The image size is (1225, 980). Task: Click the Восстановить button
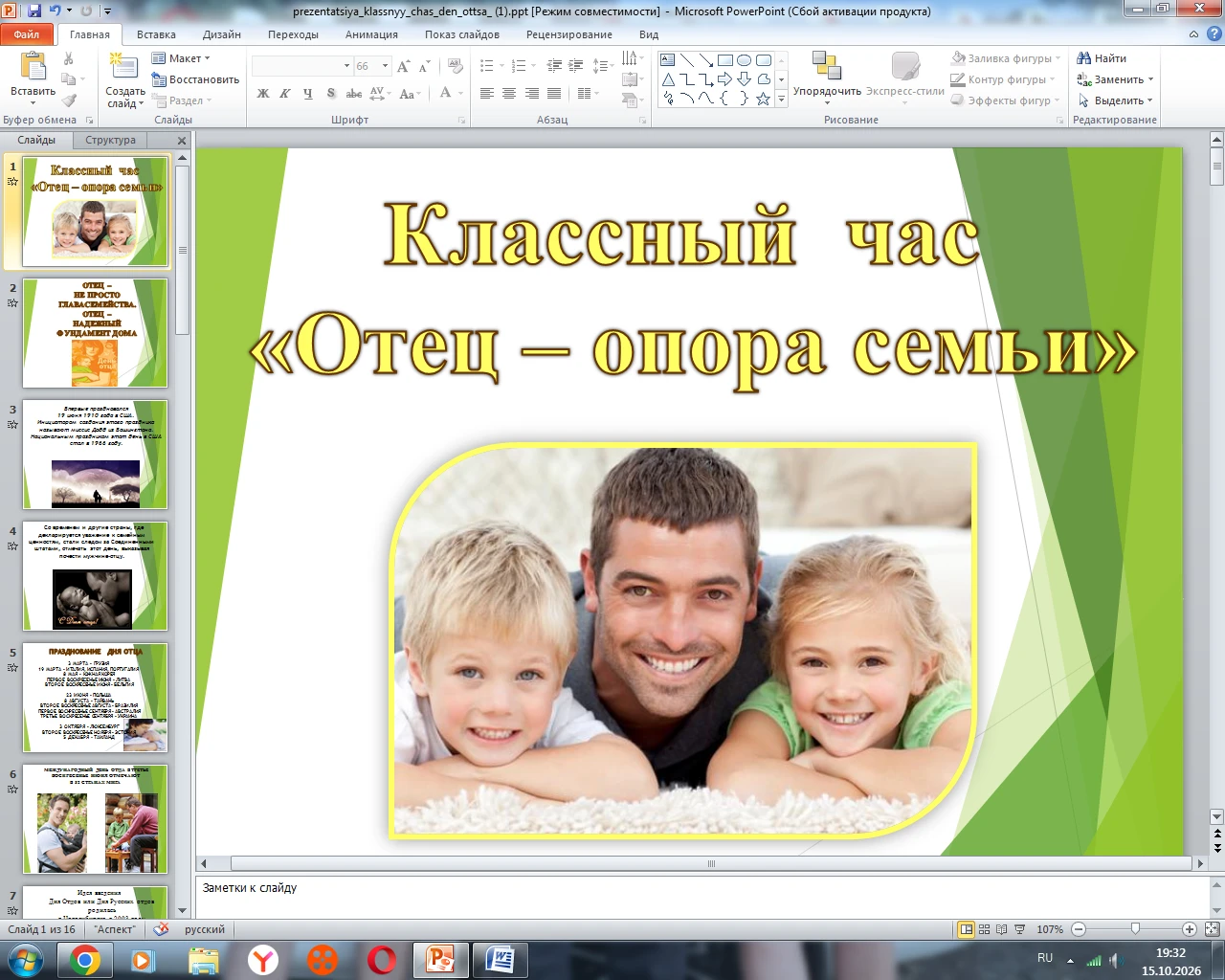pyautogui.click(x=195, y=79)
